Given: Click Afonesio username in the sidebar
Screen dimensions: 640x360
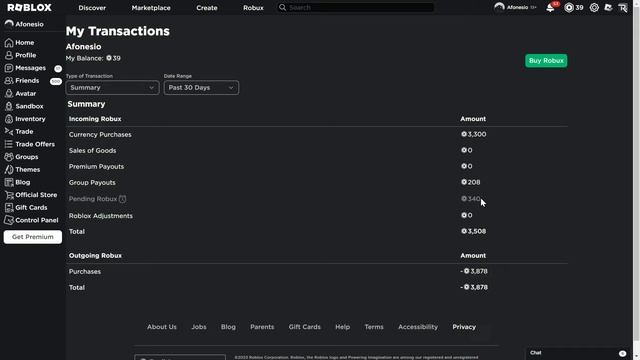Looking at the screenshot, I should click(29, 24).
